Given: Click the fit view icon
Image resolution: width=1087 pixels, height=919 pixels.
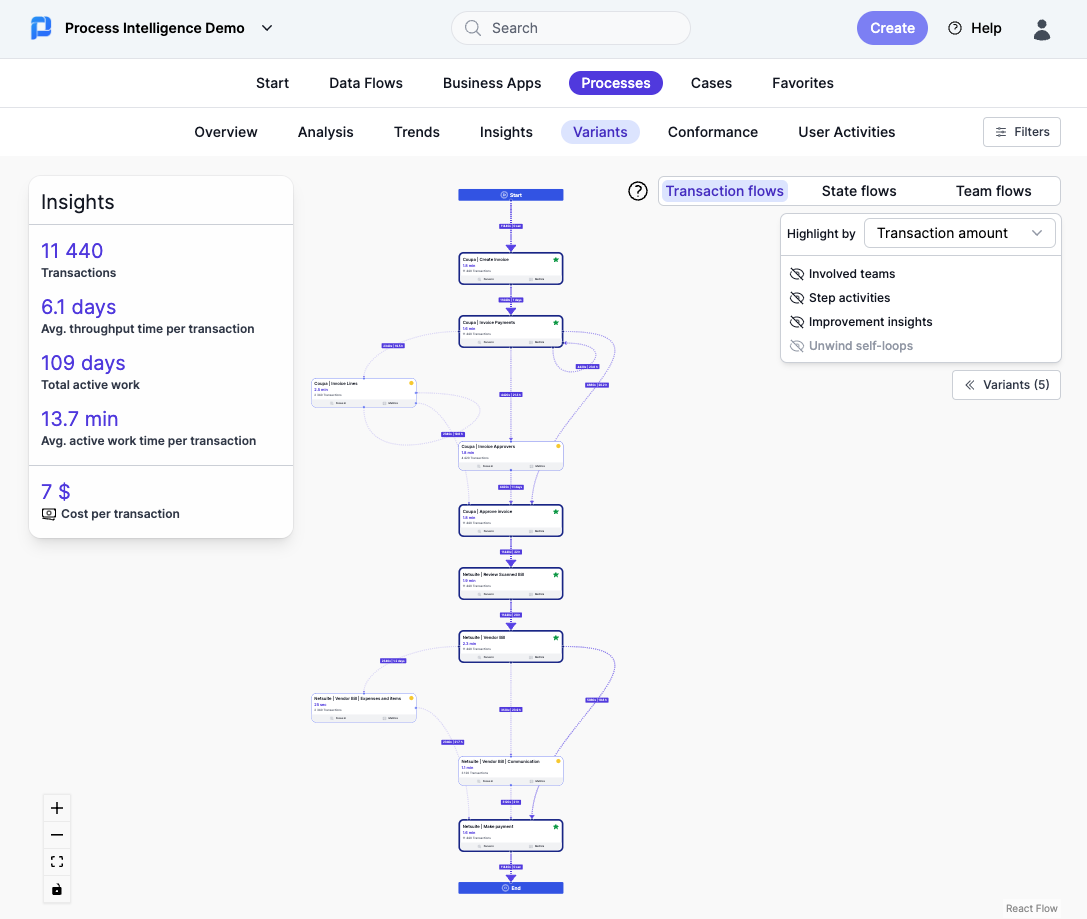Looking at the screenshot, I should [x=57, y=862].
